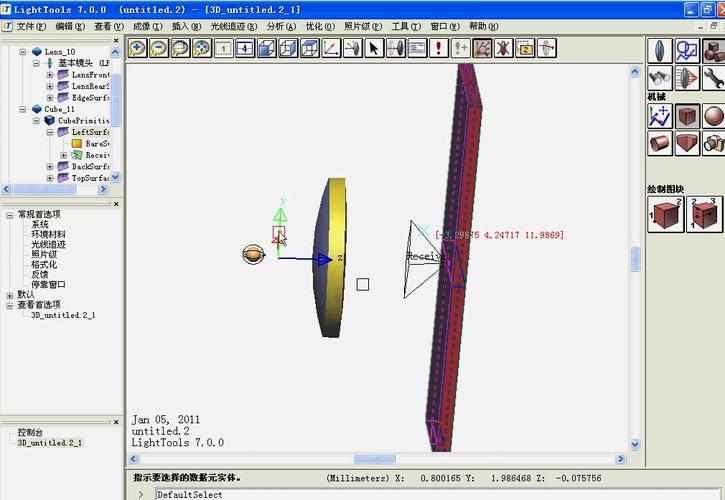
Task: Select the lens element palette icon
Action: (659, 50)
